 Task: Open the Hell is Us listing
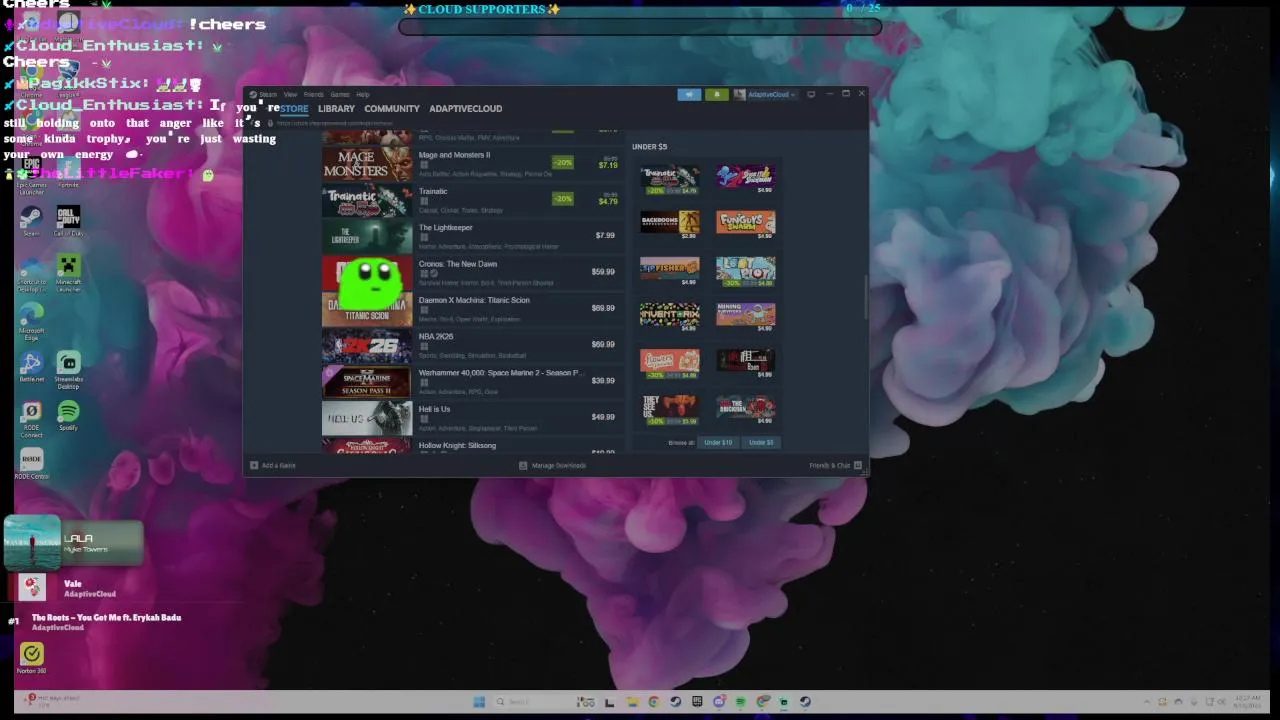point(471,417)
